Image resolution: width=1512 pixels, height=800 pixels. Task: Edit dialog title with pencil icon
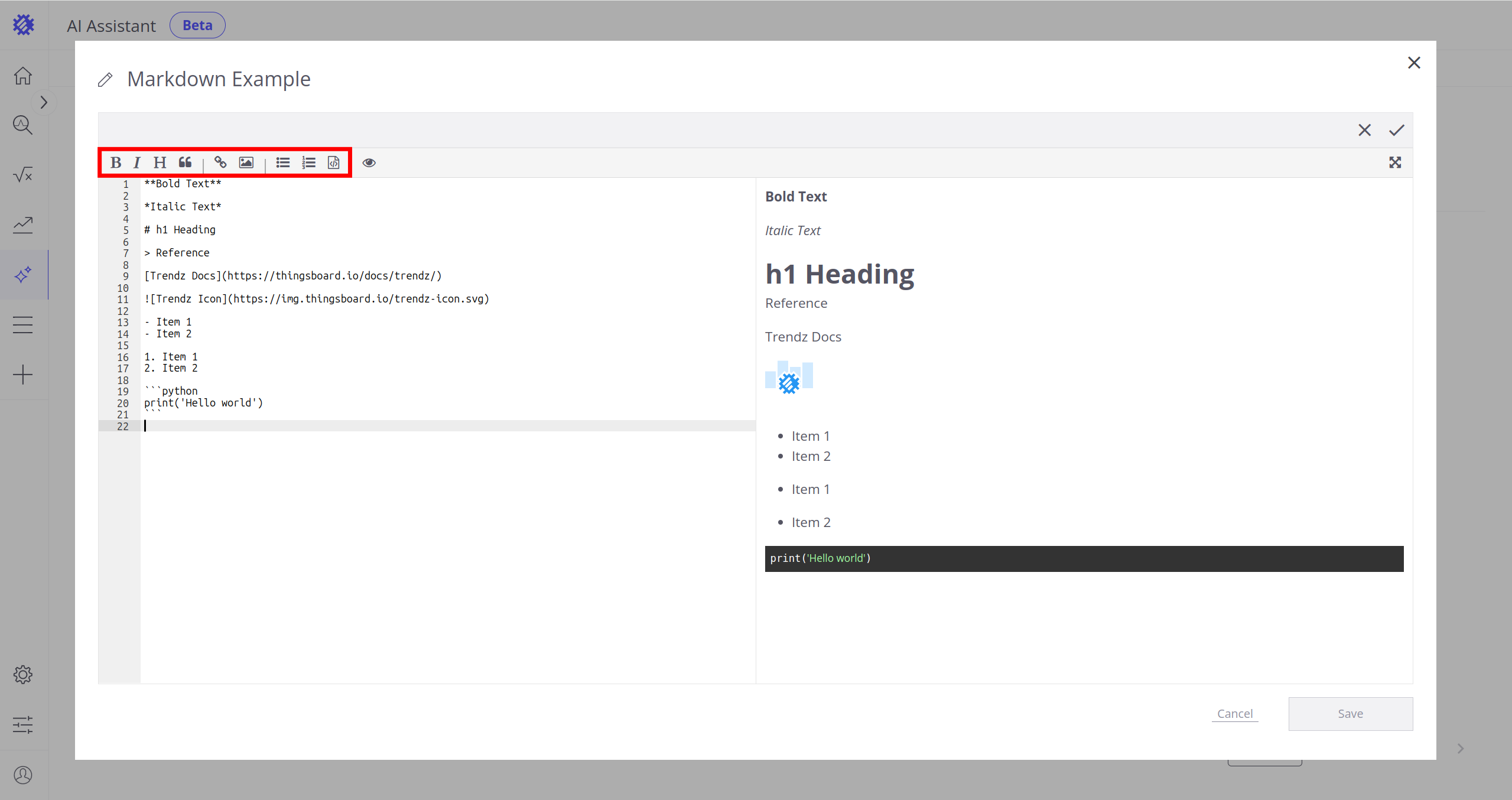click(105, 80)
